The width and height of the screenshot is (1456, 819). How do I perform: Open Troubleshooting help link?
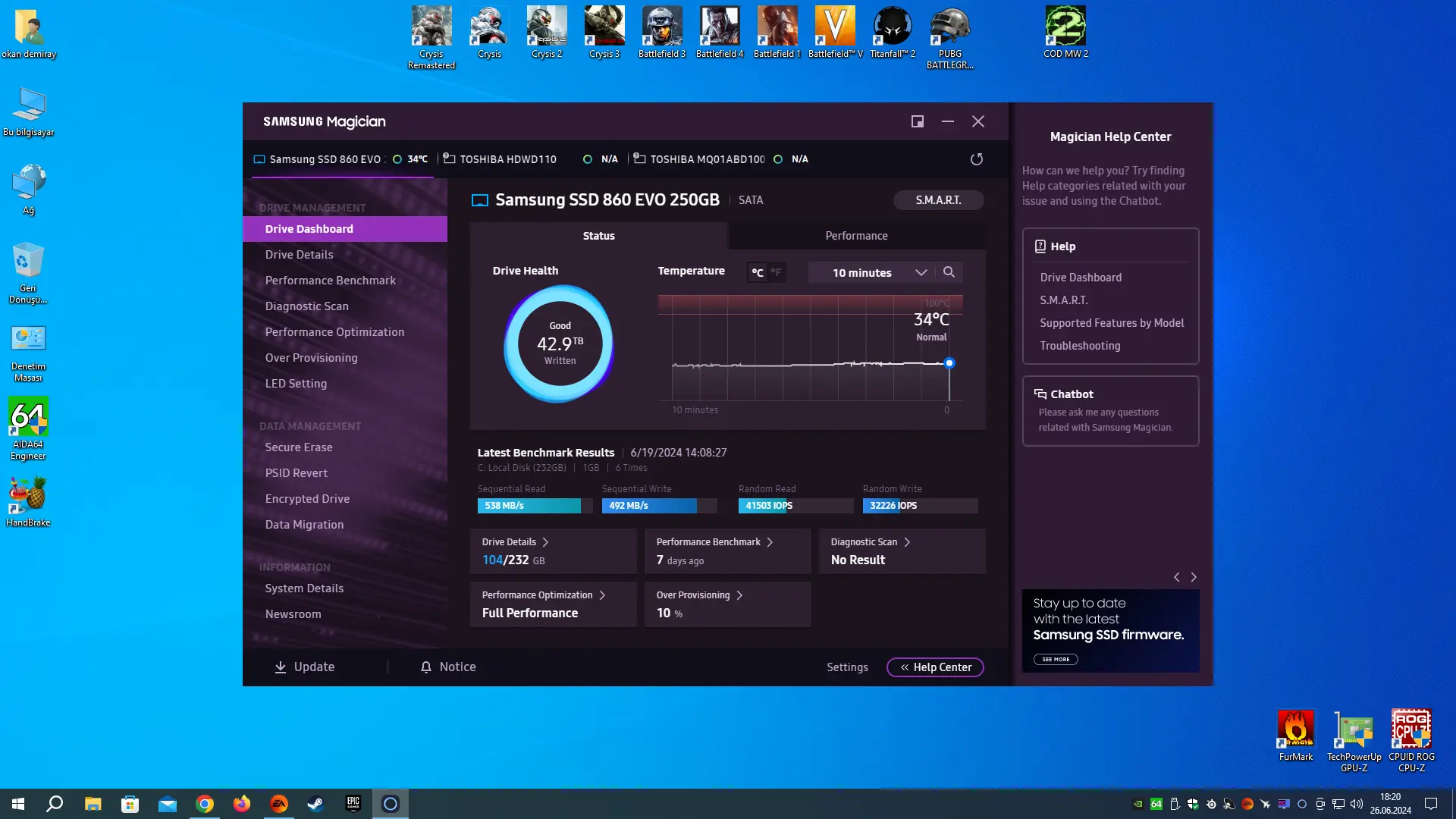click(1080, 346)
